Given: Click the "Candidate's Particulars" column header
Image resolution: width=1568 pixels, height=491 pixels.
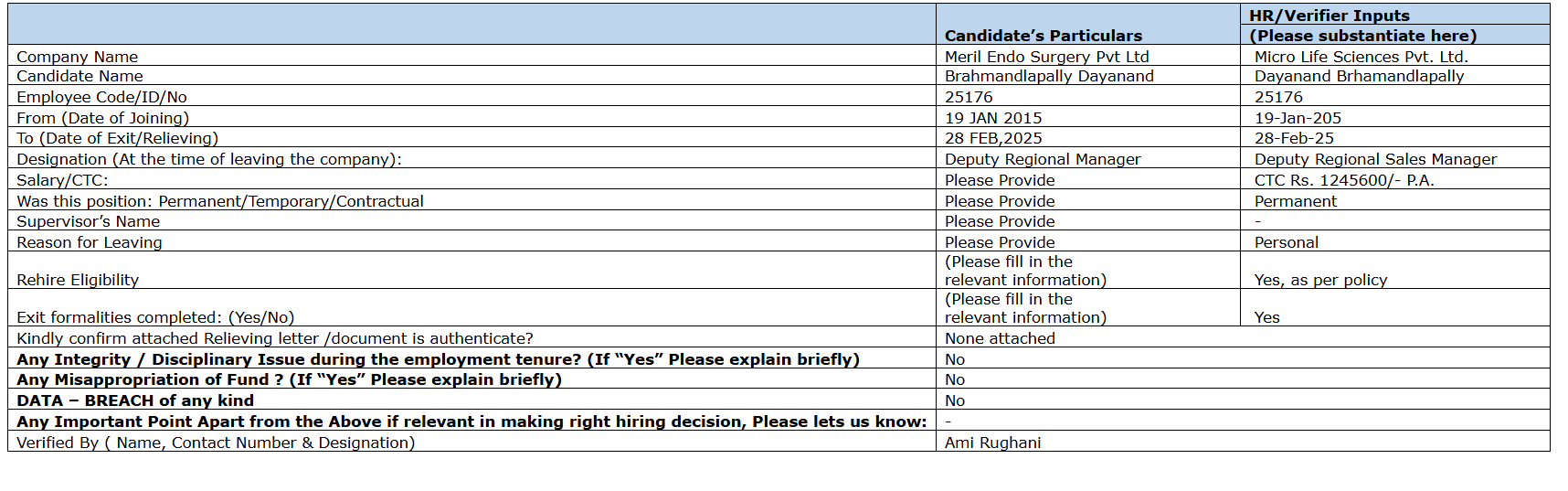Looking at the screenshot, I should click(x=1043, y=36).
